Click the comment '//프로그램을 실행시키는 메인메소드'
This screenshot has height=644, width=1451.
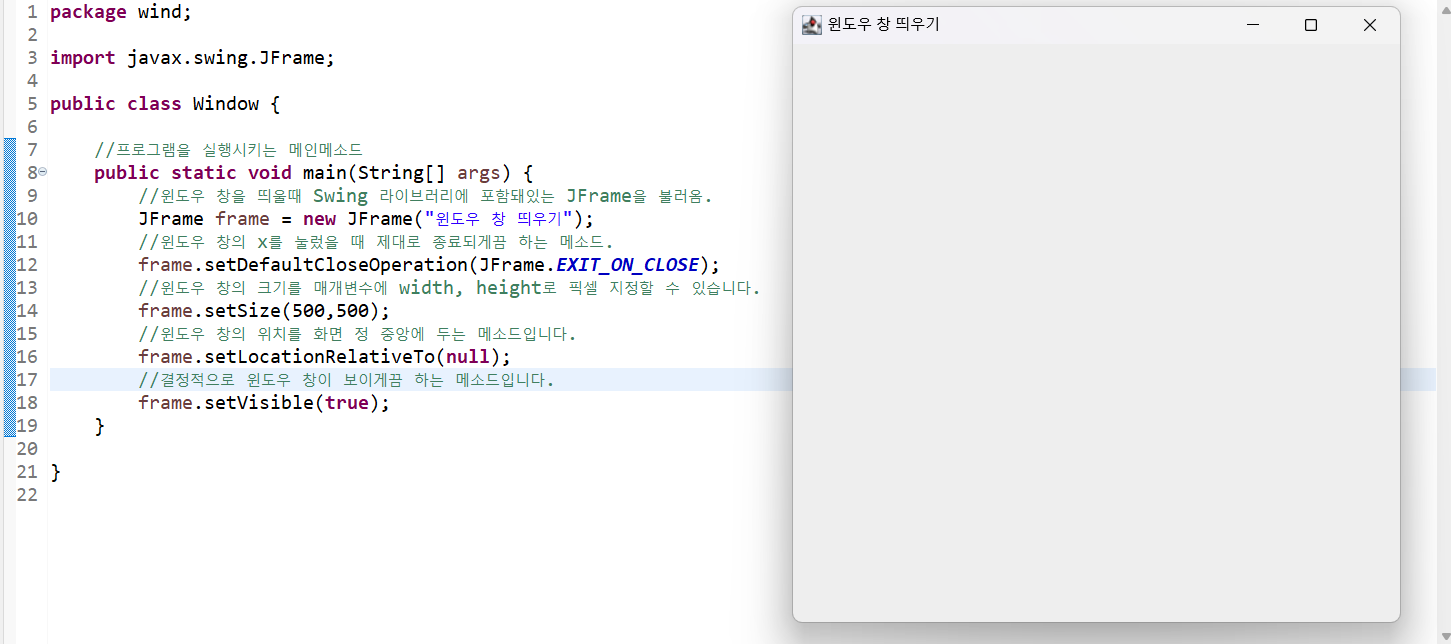pos(228,150)
